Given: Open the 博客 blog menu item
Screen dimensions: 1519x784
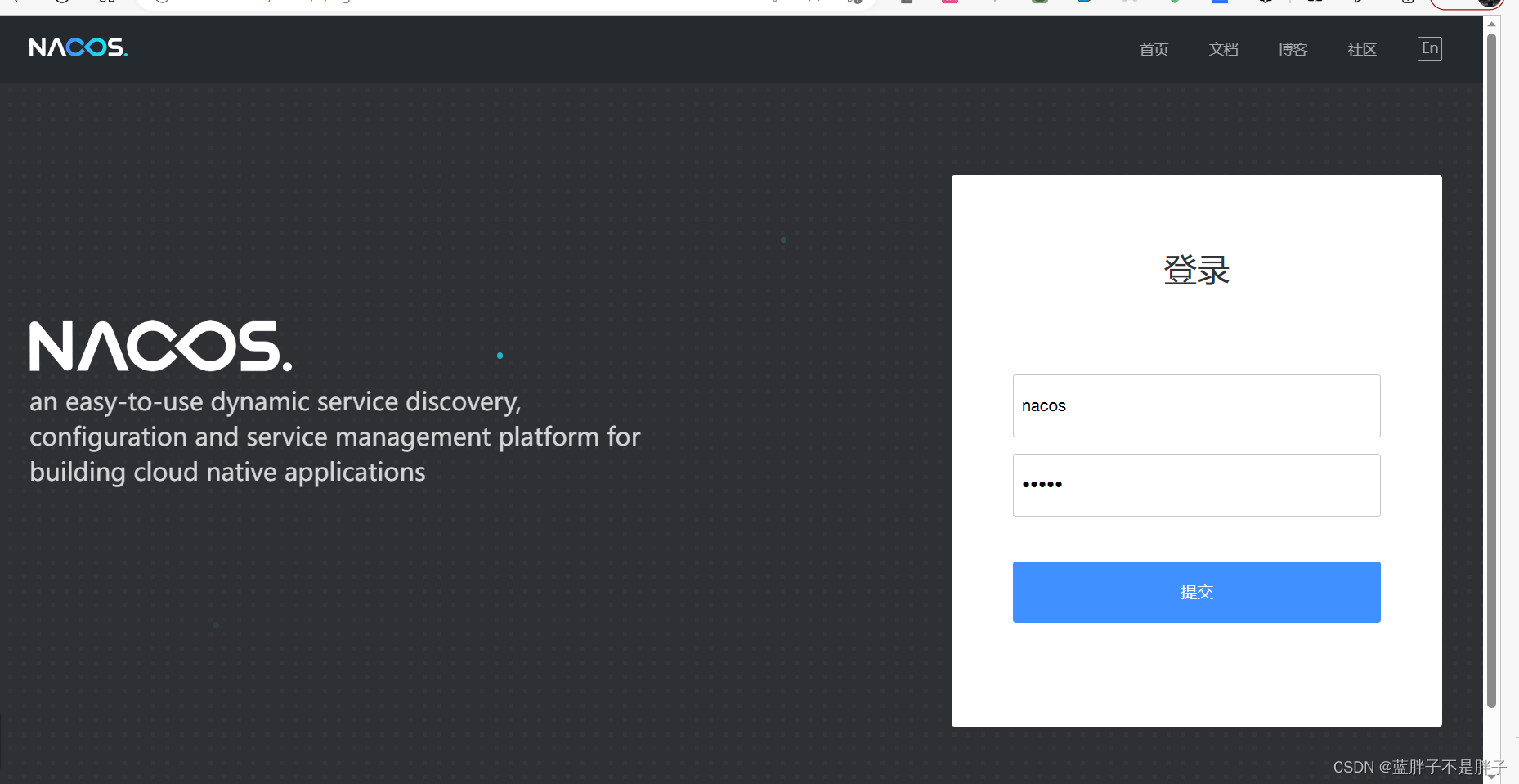Looking at the screenshot, I should click(x=1293, y=50).
